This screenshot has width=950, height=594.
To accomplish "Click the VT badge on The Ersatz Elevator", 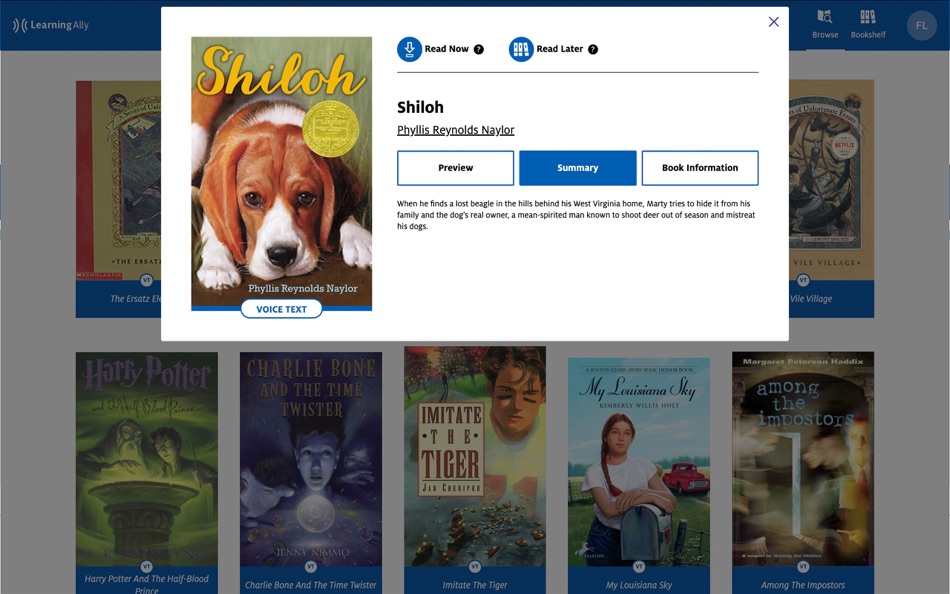I will pos(147,280).
